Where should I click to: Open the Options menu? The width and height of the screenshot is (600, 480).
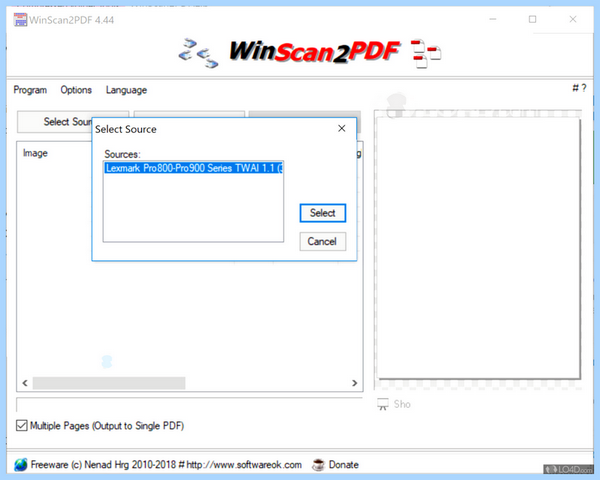click(76, 90)
